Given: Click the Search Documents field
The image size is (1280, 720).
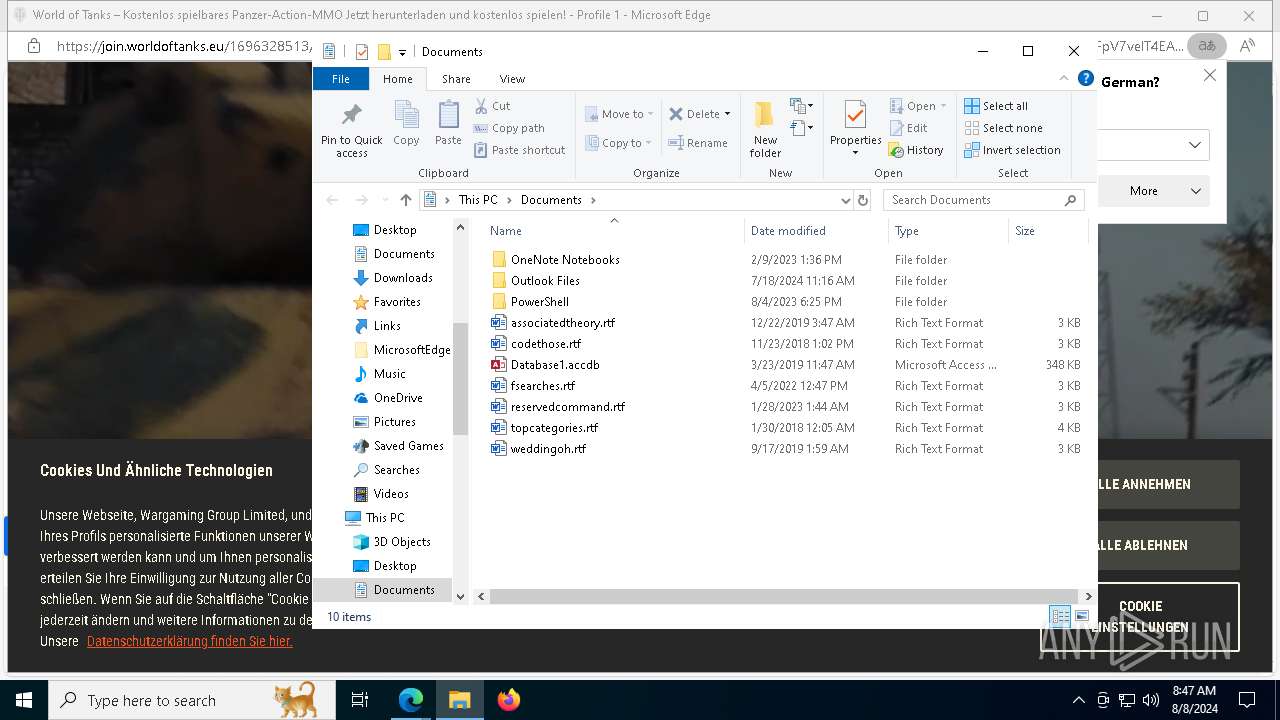Looking at the screenshot, I should click(984, 200).
